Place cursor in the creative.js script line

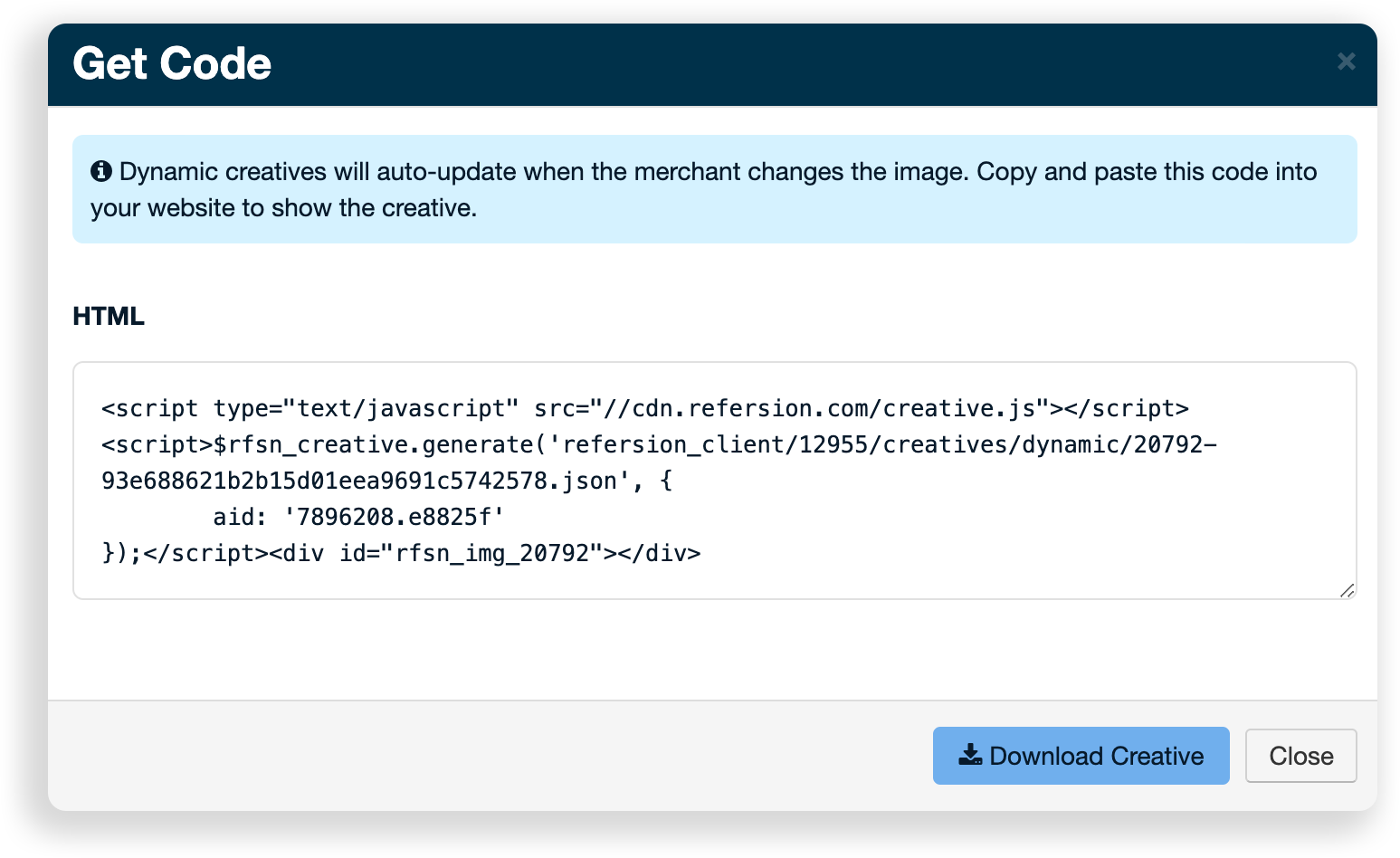644,408
